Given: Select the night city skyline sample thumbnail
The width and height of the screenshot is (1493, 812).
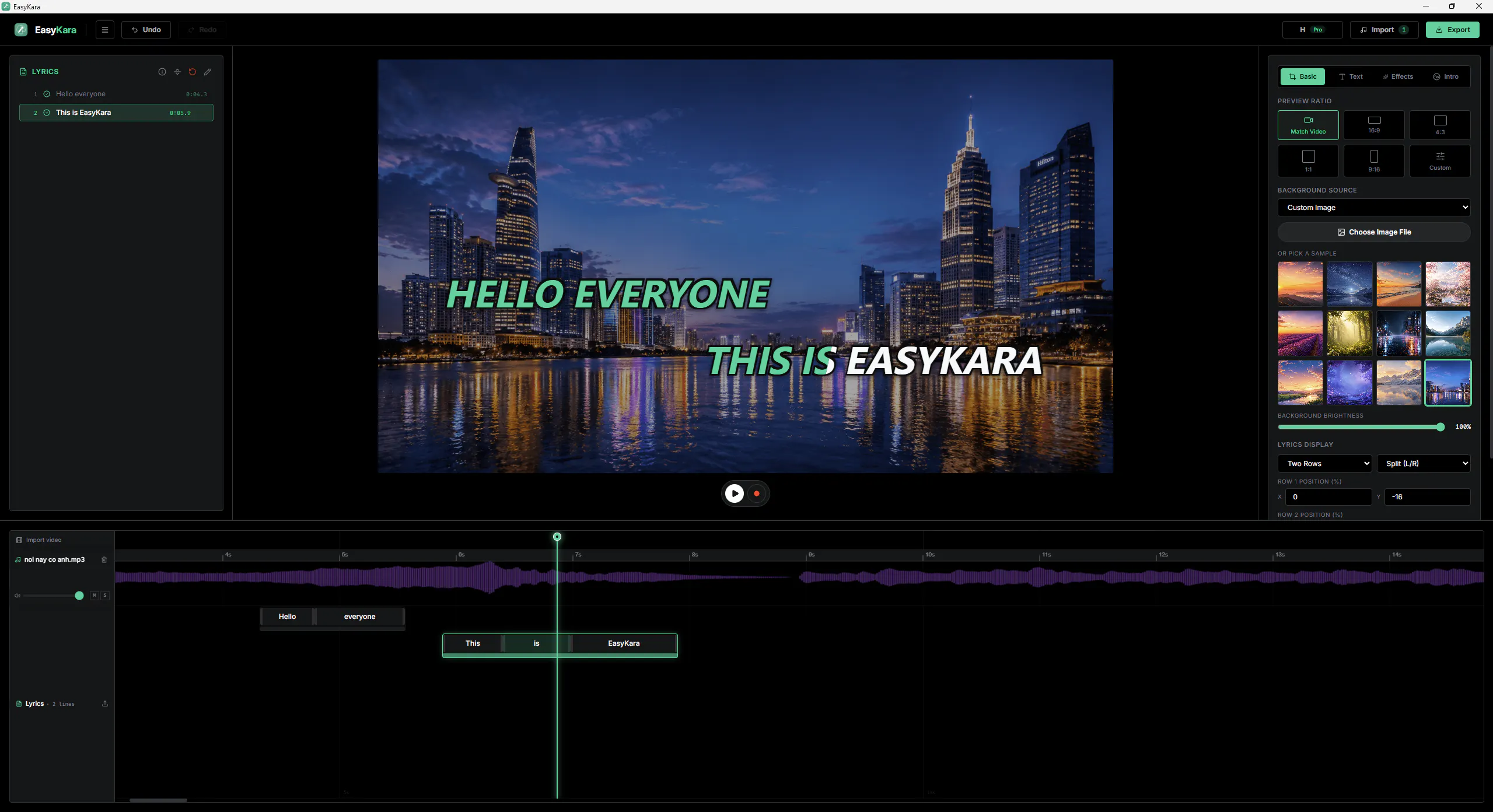Looking at the screenshot, I should coord(1448,383).
